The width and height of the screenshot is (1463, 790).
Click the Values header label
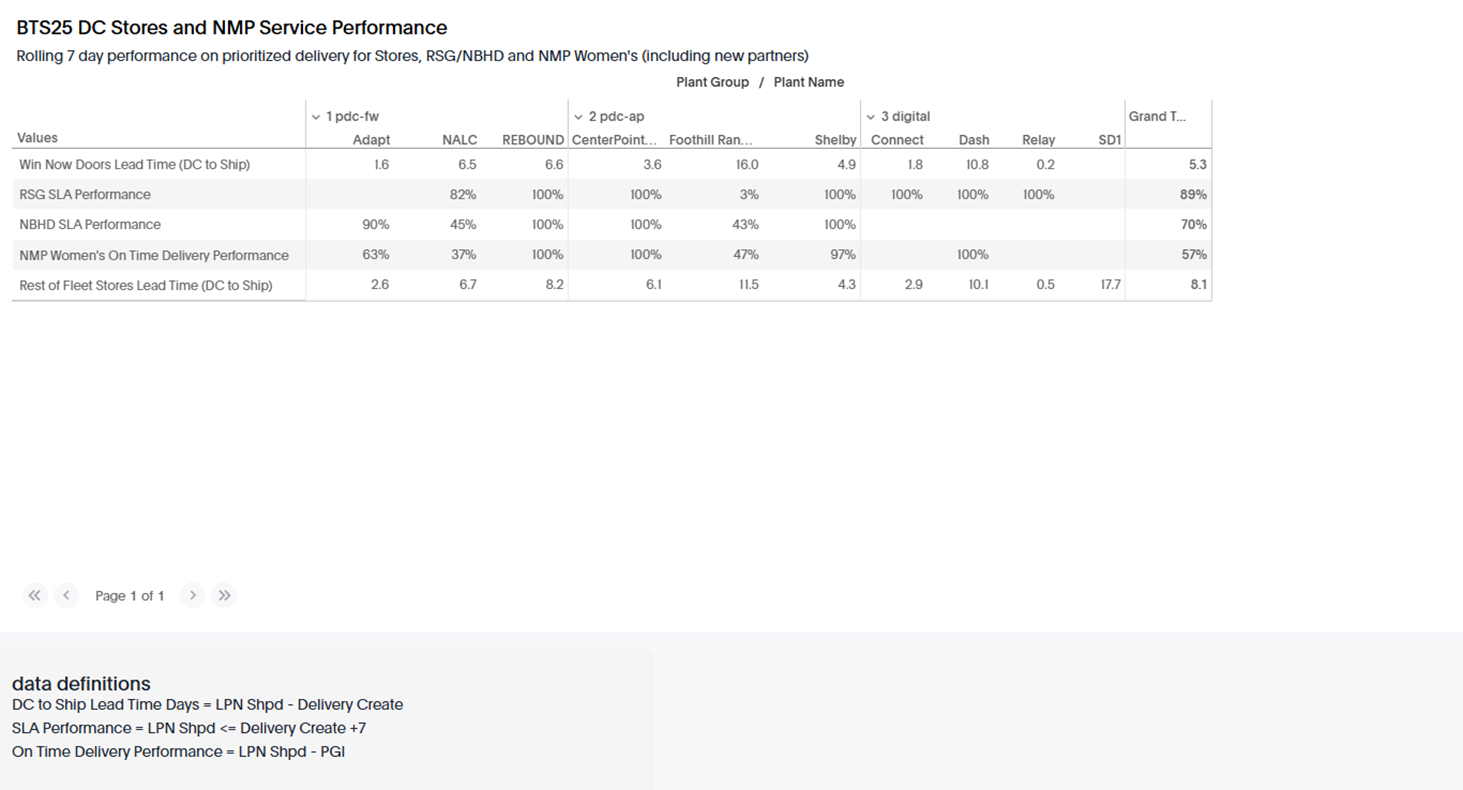[37, 138]
